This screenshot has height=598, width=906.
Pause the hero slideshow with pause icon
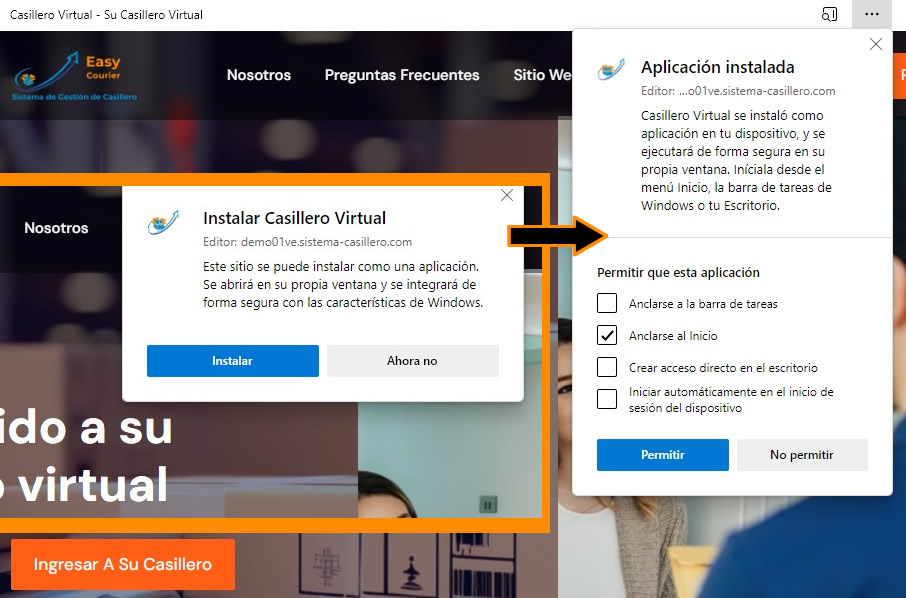(488, 505)
